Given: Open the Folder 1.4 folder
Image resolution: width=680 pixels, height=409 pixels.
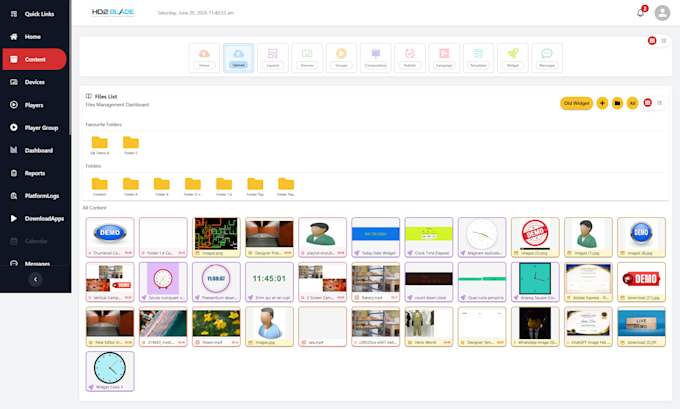Looking at the screenshot, I should coord(224,187).
